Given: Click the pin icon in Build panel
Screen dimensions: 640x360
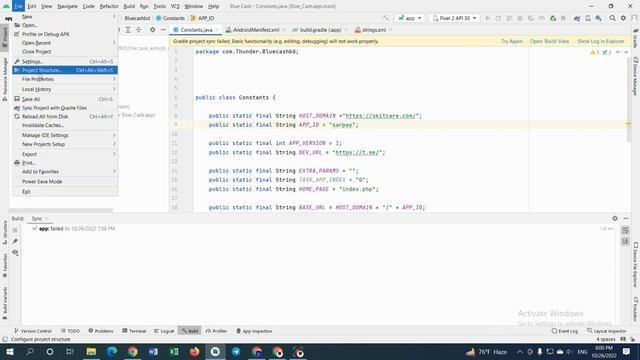Looking at the screenshot, I should pyautogui.click(x=15, y=241).
